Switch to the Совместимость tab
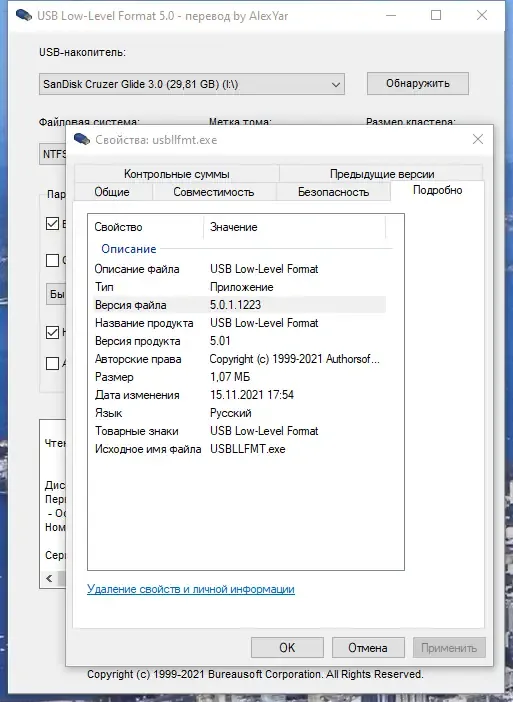The height and width of the screenshot is (702, 513). [214, 192]
